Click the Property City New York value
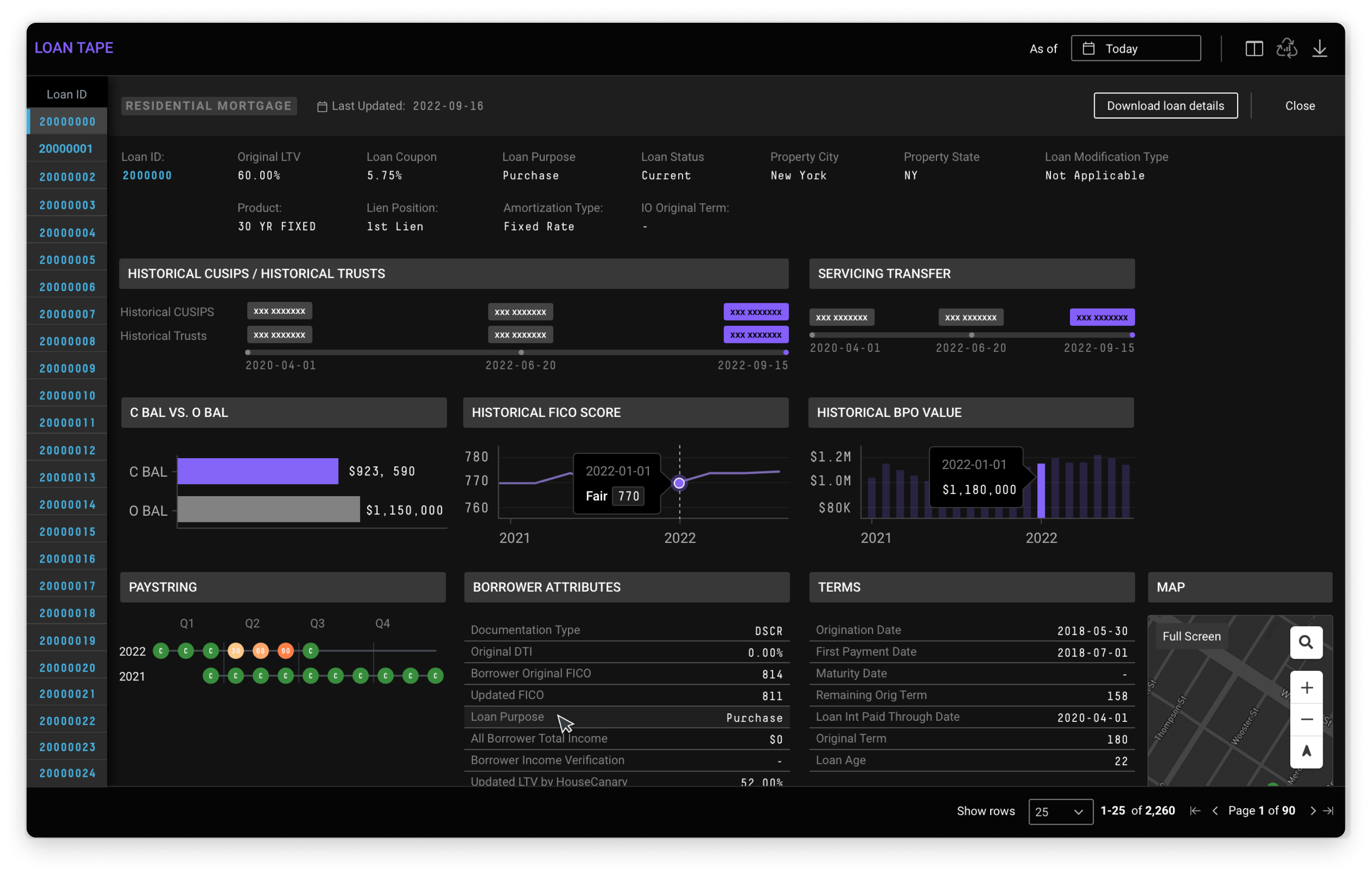 click(798, 175)
